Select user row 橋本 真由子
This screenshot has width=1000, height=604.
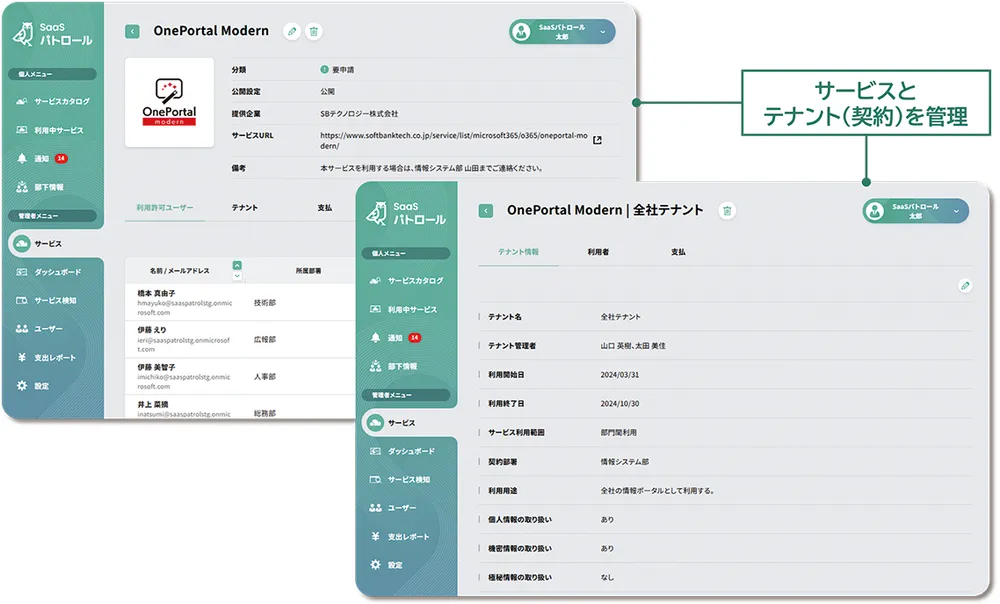(x=240, y=303)
